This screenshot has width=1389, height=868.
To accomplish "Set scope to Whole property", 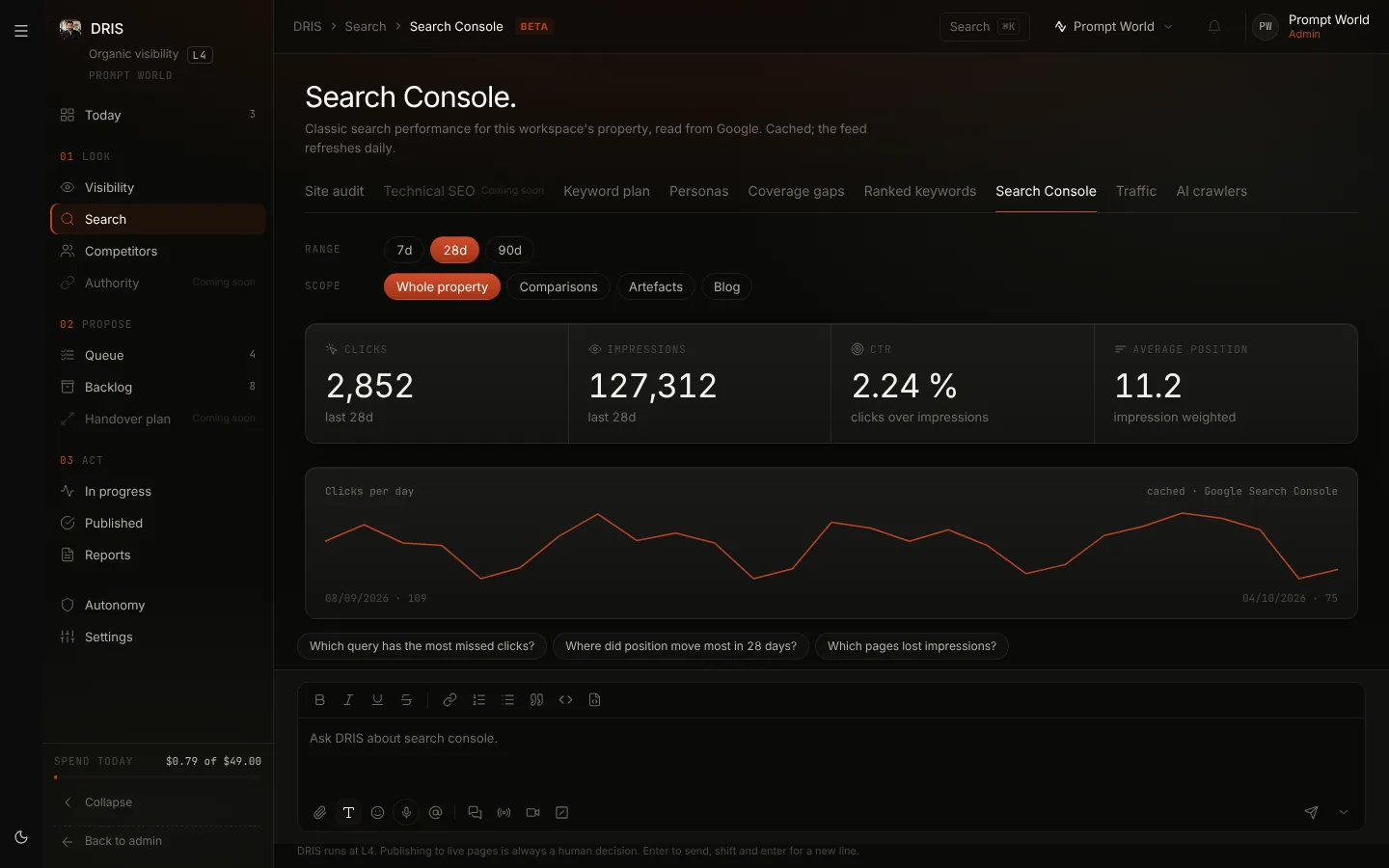I will [442, 287].
